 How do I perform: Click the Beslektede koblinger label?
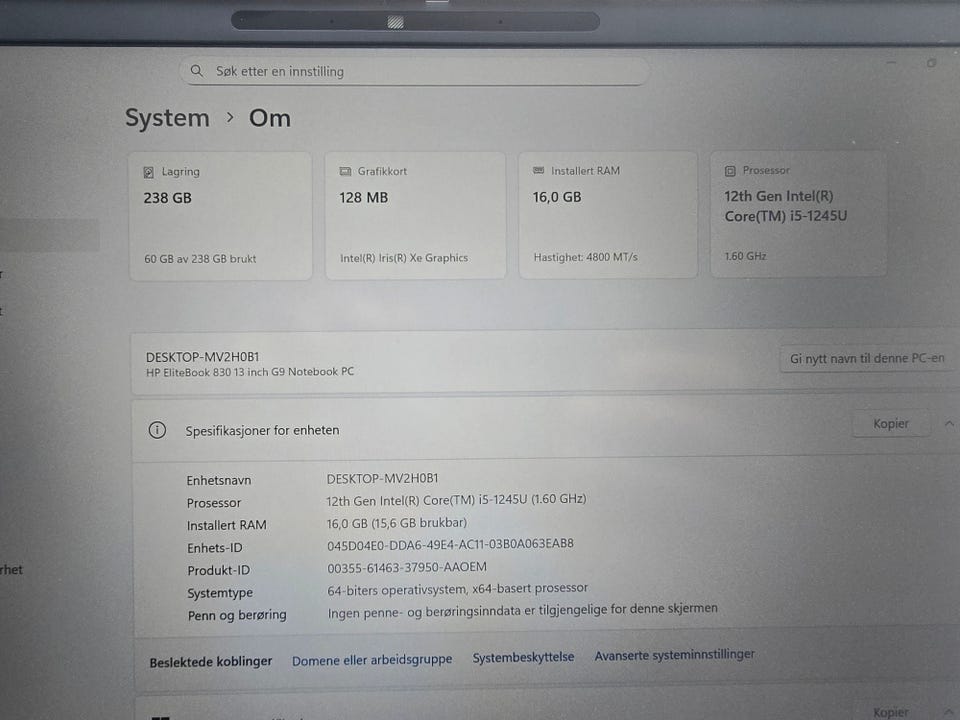point(211,662)
